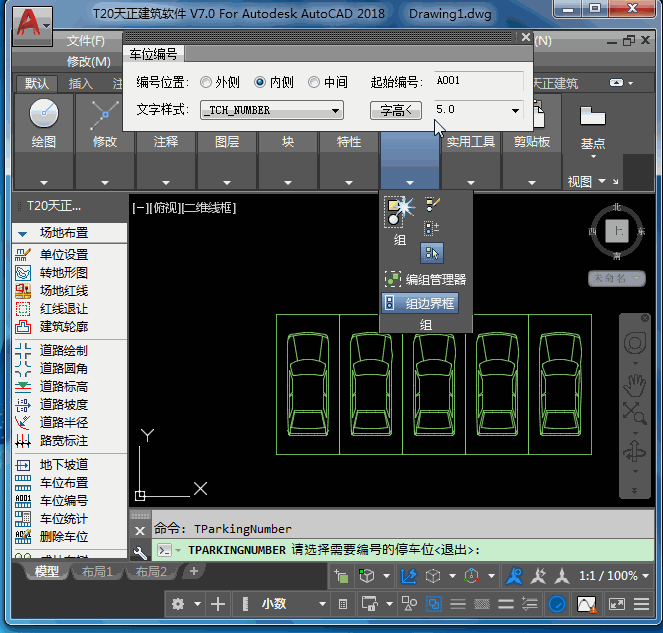This screenshot has height=633, width=663.
Task: Switch to the 默认 ribbon tab
Action: [37, 83]
